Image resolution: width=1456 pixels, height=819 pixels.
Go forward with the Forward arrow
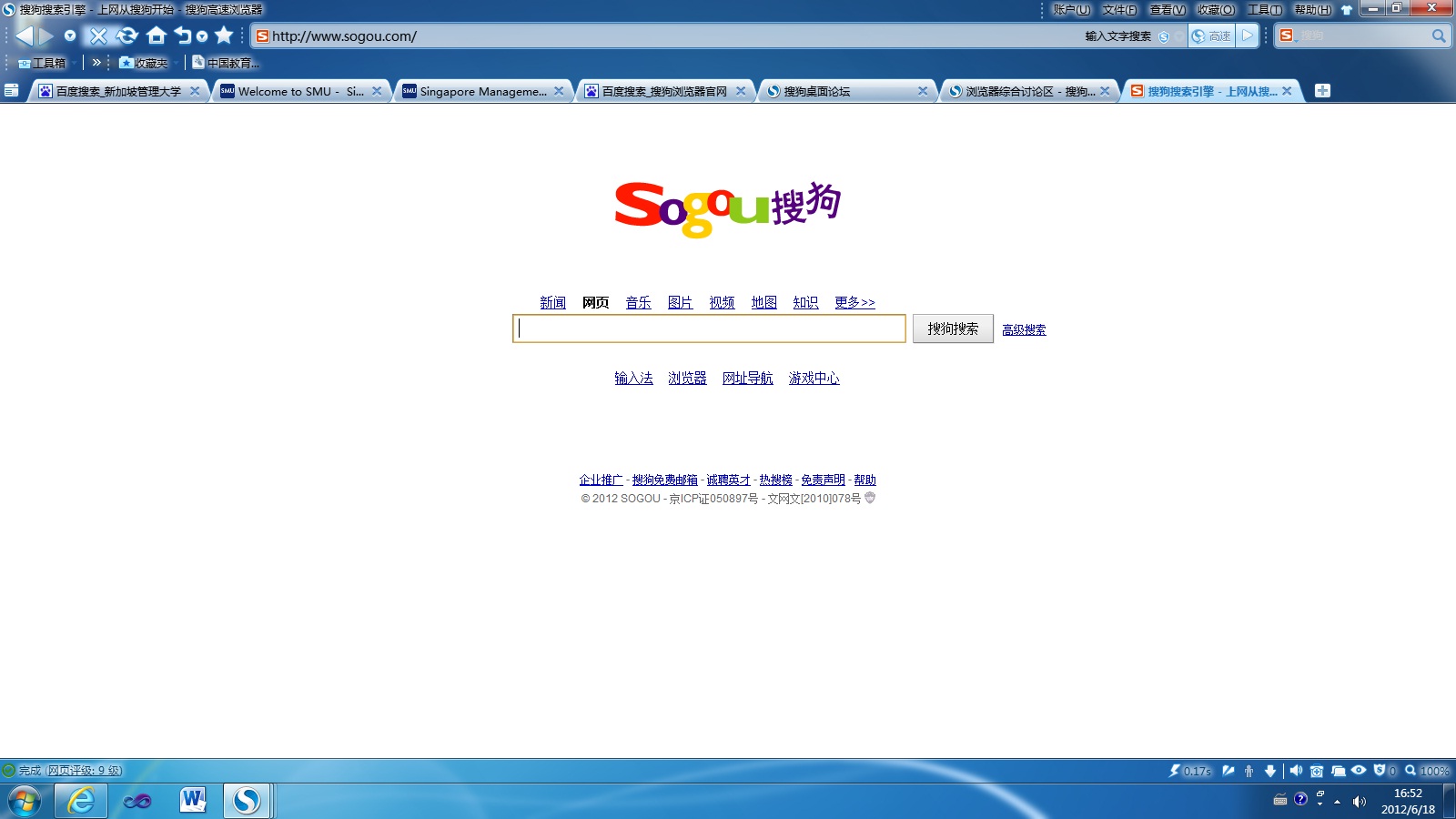(45, 35)
